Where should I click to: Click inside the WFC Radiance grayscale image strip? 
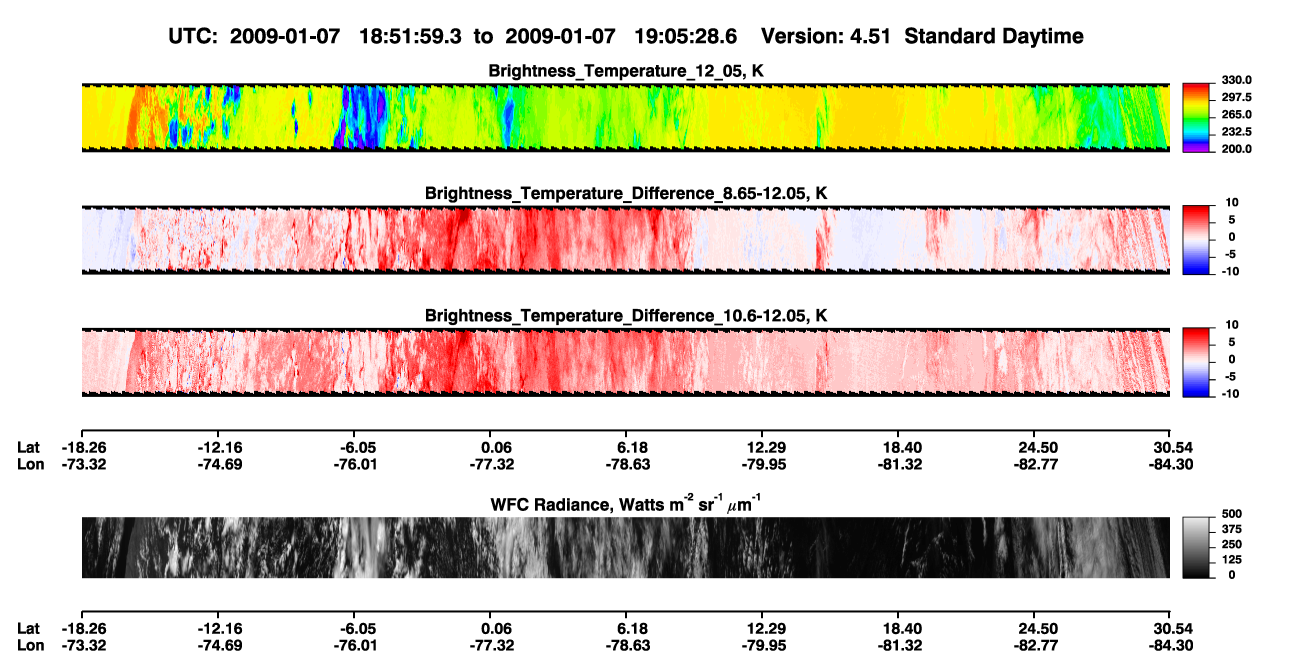(625, 547)
